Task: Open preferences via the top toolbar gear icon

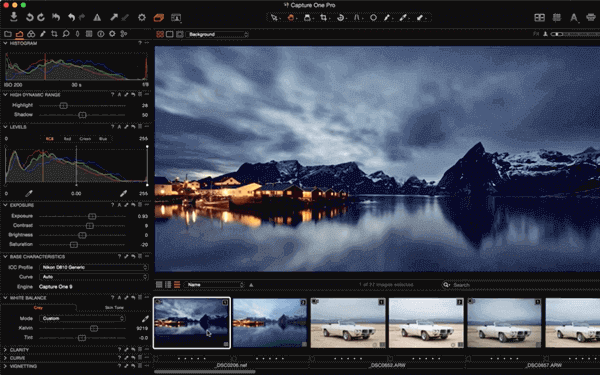Action: pos(142,17)
